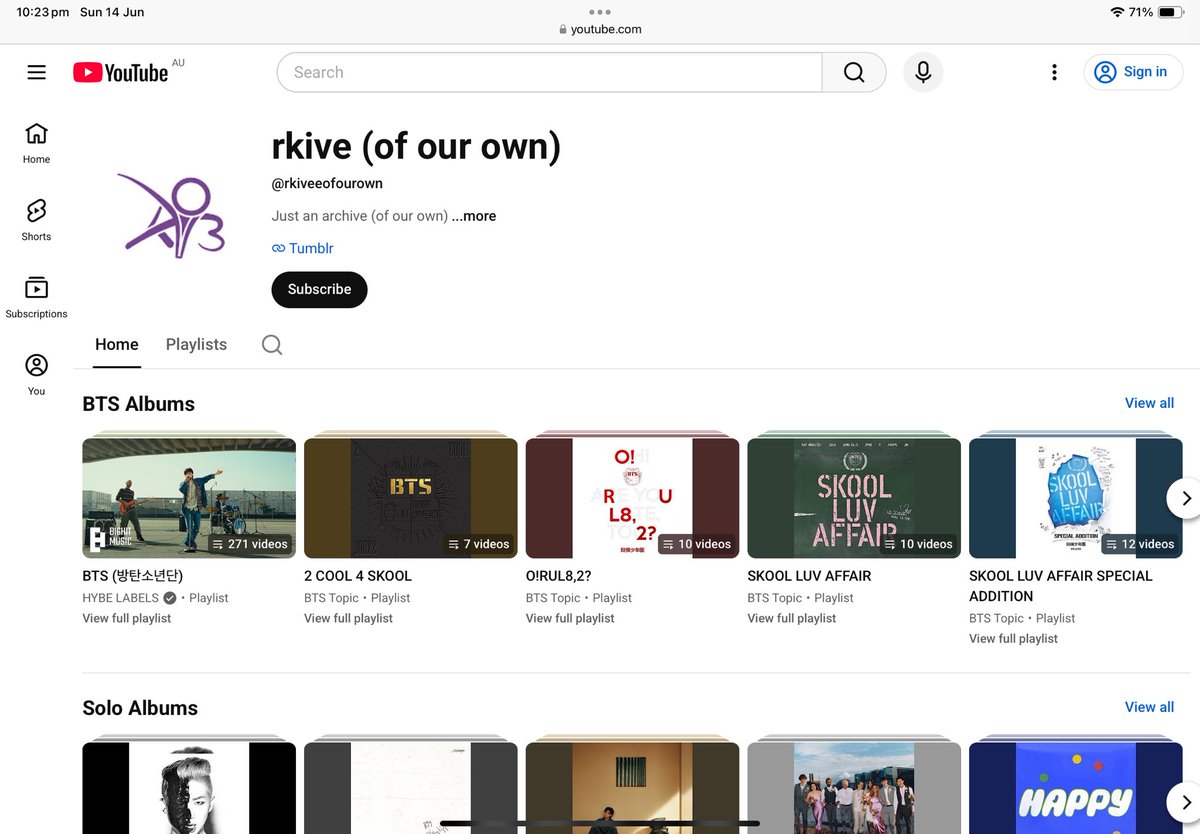Image resolution: width=1200 pixels, height=834 pixels.
Task: Open SKOOL LUV AFFAIR playlist thumbnail
Action: pyautogui.click(x=854, y=498)
